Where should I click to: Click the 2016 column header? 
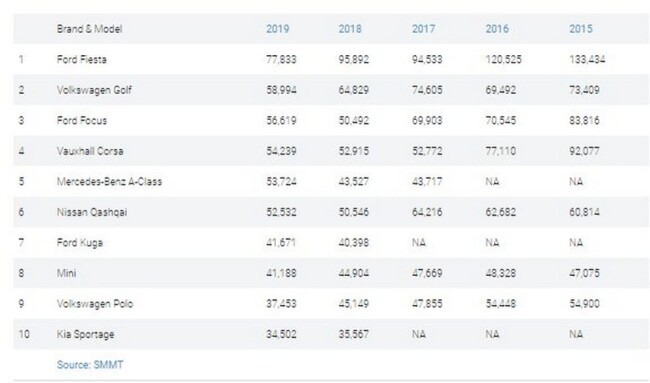click(497, 29)
